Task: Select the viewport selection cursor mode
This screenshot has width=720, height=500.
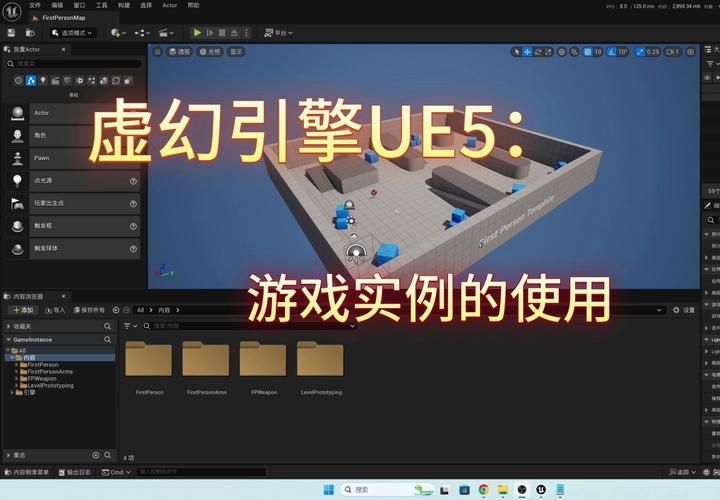Action: pos(517,52)
